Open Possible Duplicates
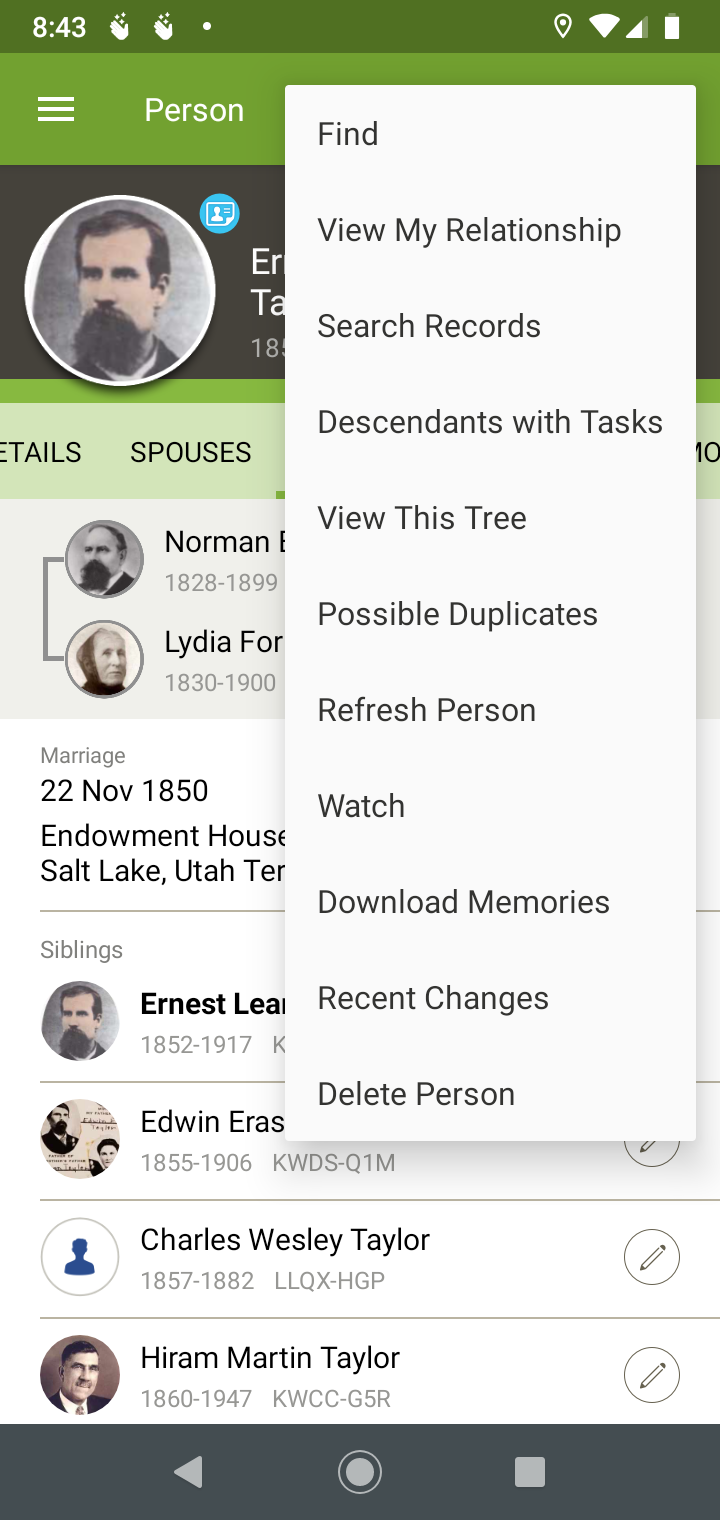 click(458, 614)
